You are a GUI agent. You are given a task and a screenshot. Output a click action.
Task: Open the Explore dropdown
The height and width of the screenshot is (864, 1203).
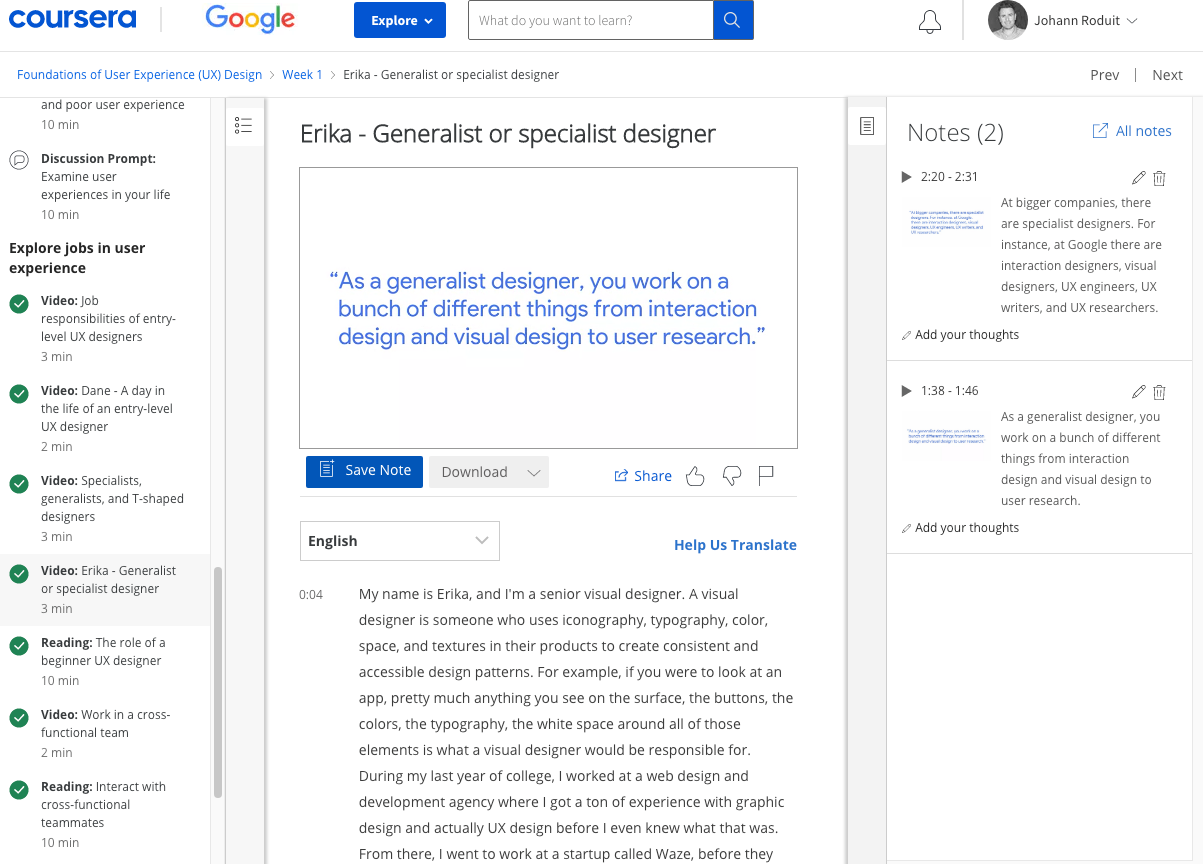point(400,20)
